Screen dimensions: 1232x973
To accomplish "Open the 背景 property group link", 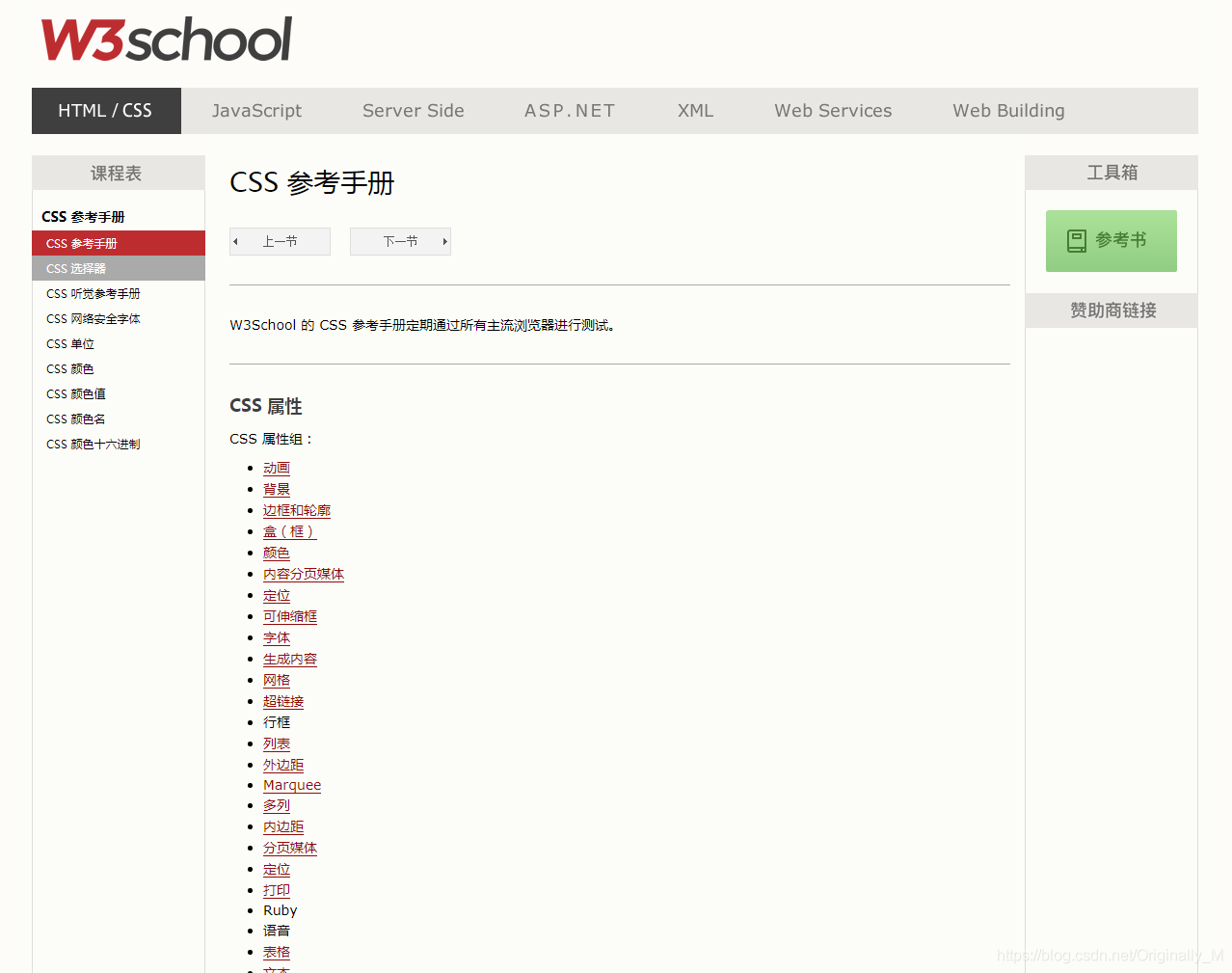I will click(277, 489).
